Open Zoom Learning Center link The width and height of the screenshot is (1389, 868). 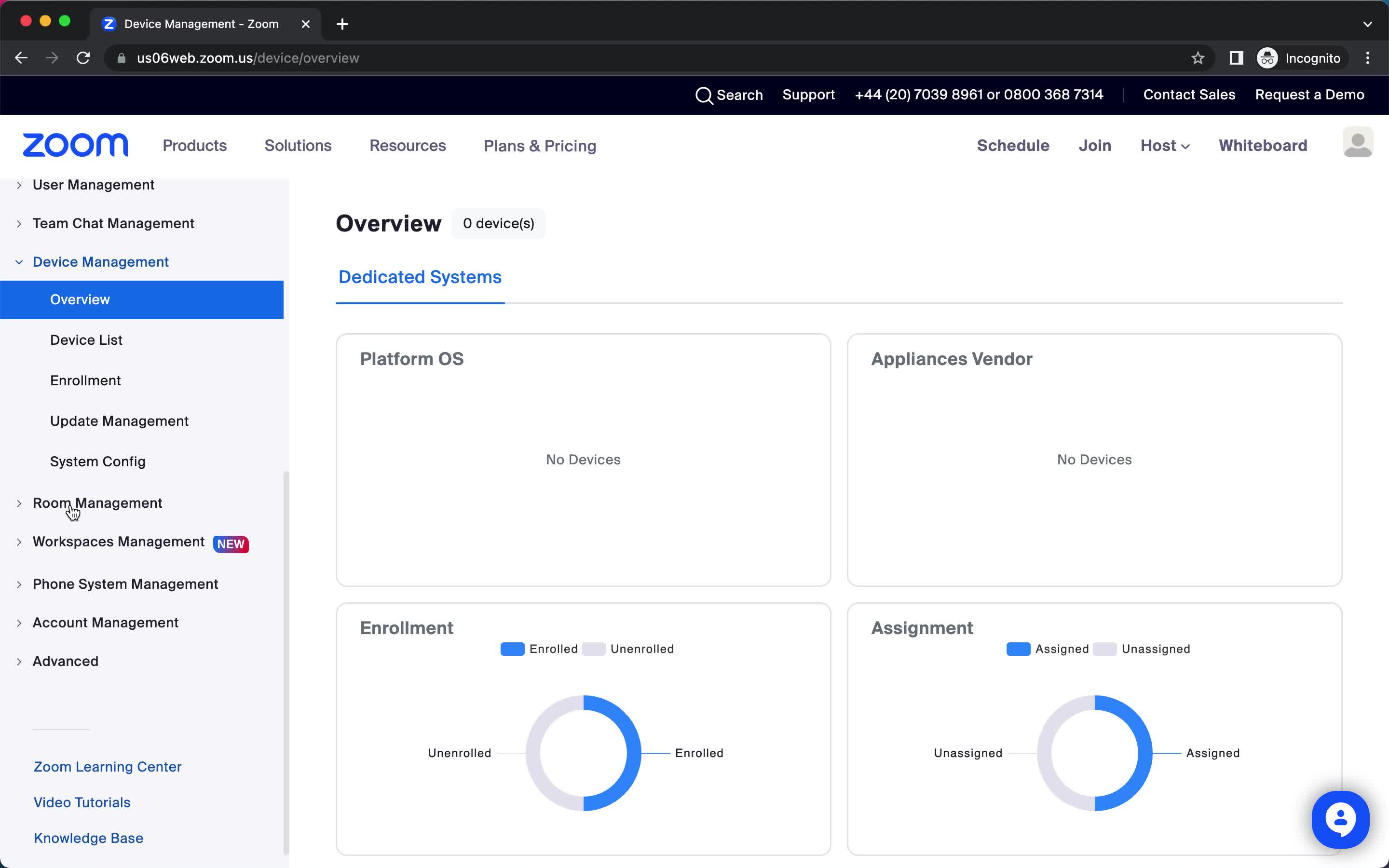click(x=108, y=767)
